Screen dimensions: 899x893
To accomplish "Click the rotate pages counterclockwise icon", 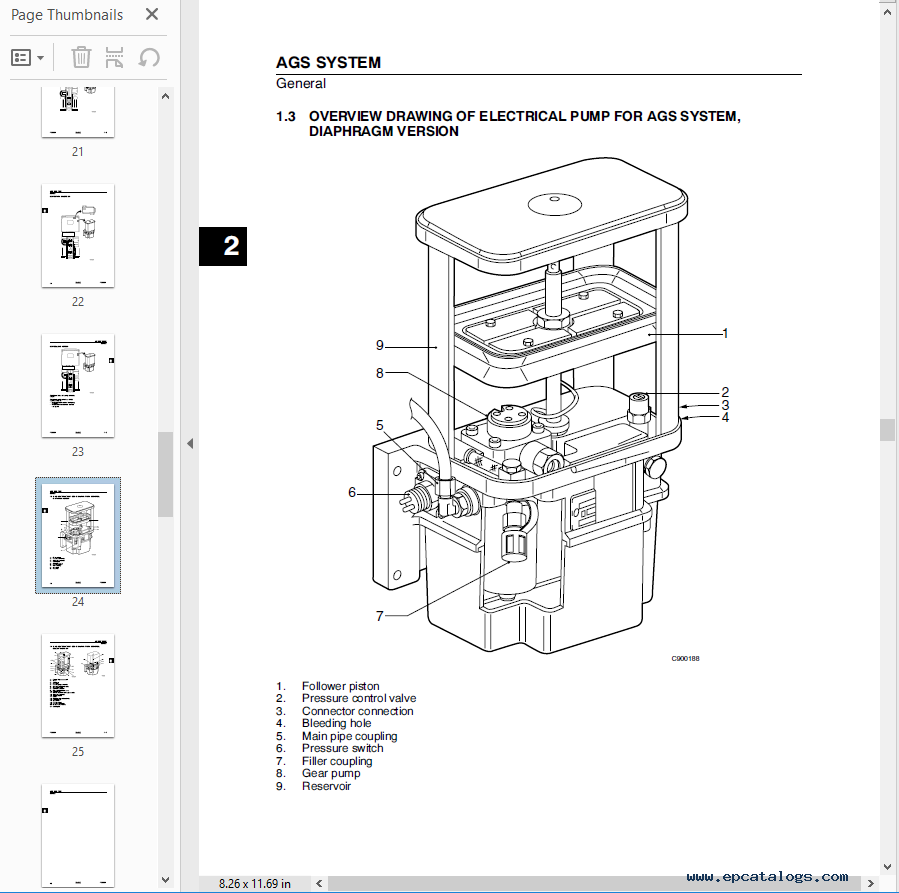I will click(149, 57).
